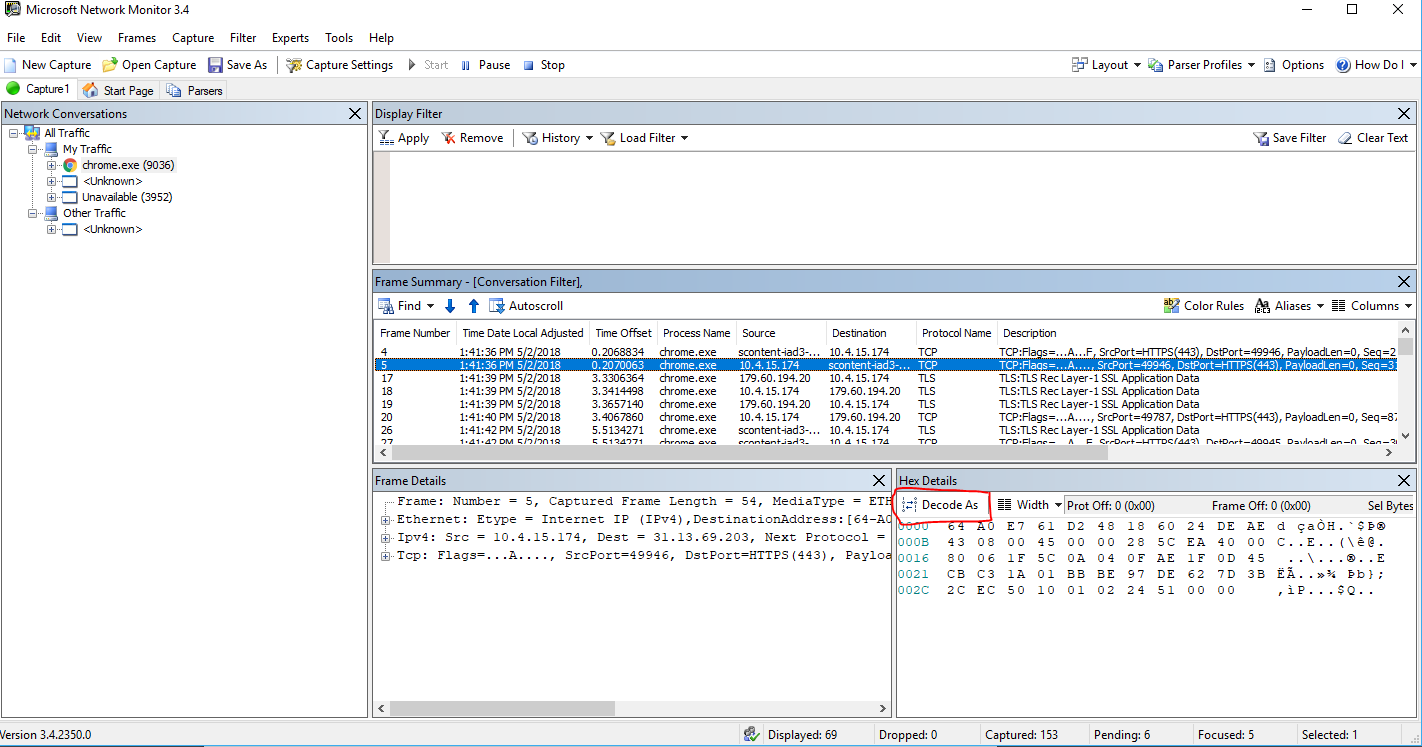Open Options dialog
1422x747 pixels.
(x=1293, y=65)
